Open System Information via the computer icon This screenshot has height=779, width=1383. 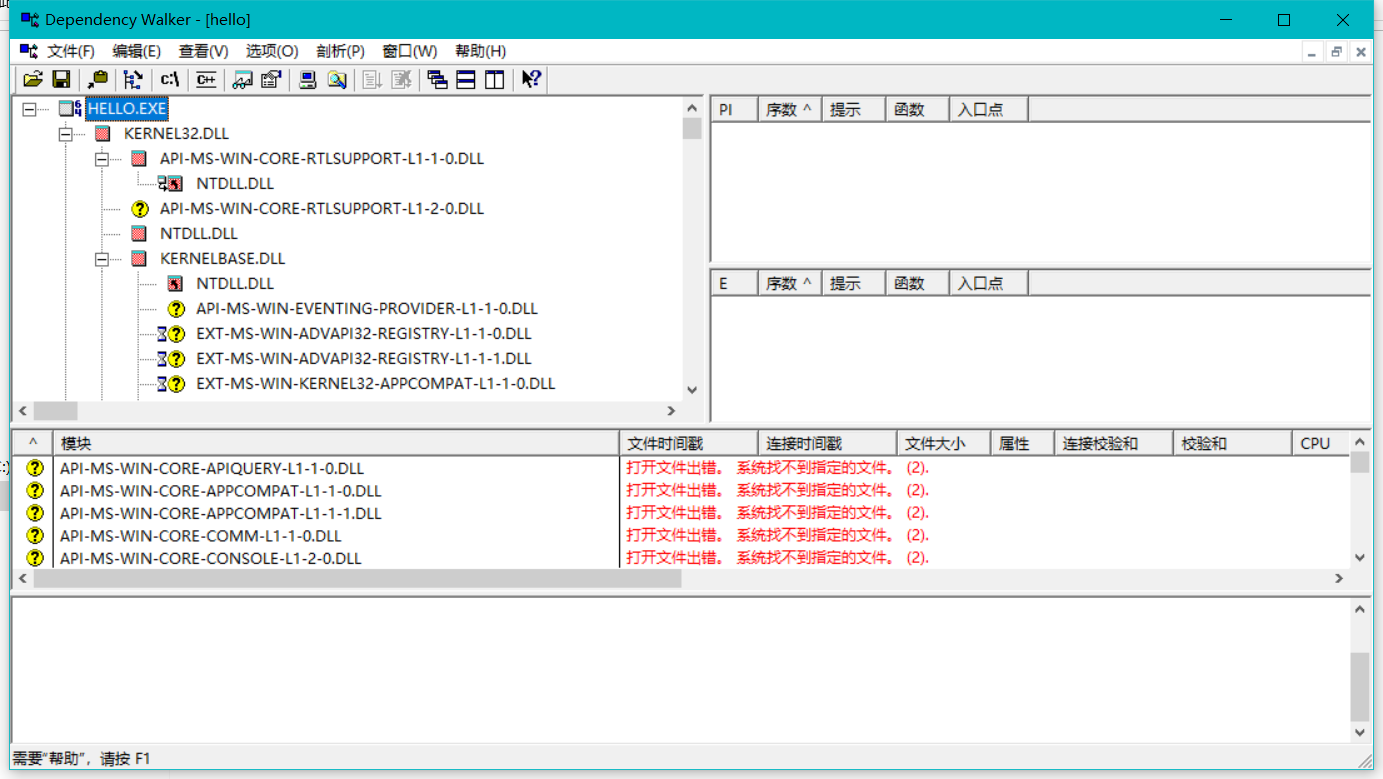pos(309,80)
